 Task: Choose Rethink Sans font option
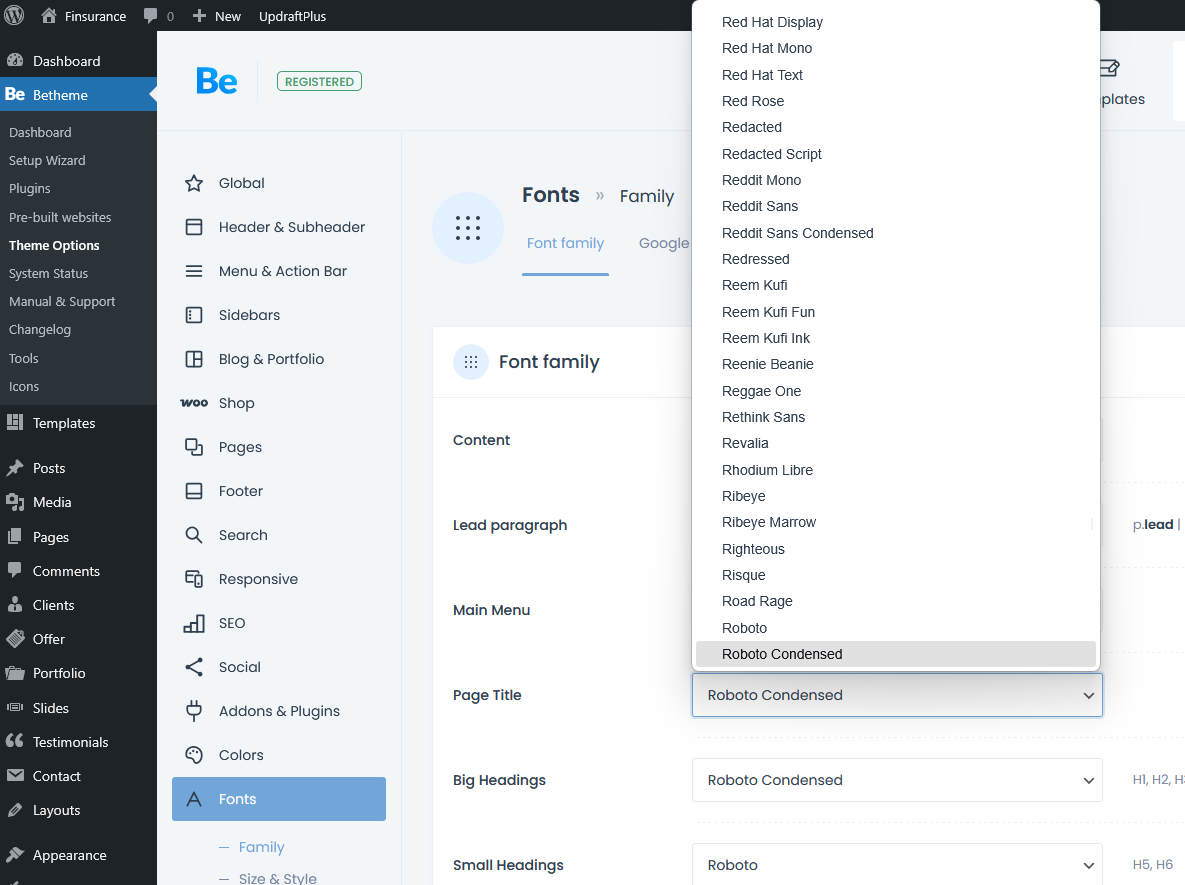click(x=896, y=417)
